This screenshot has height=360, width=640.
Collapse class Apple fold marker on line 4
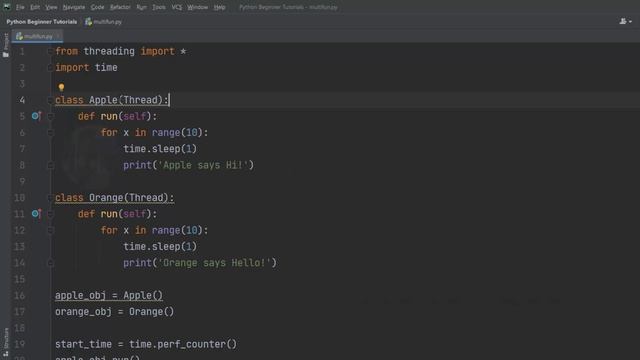coord(50,100)
